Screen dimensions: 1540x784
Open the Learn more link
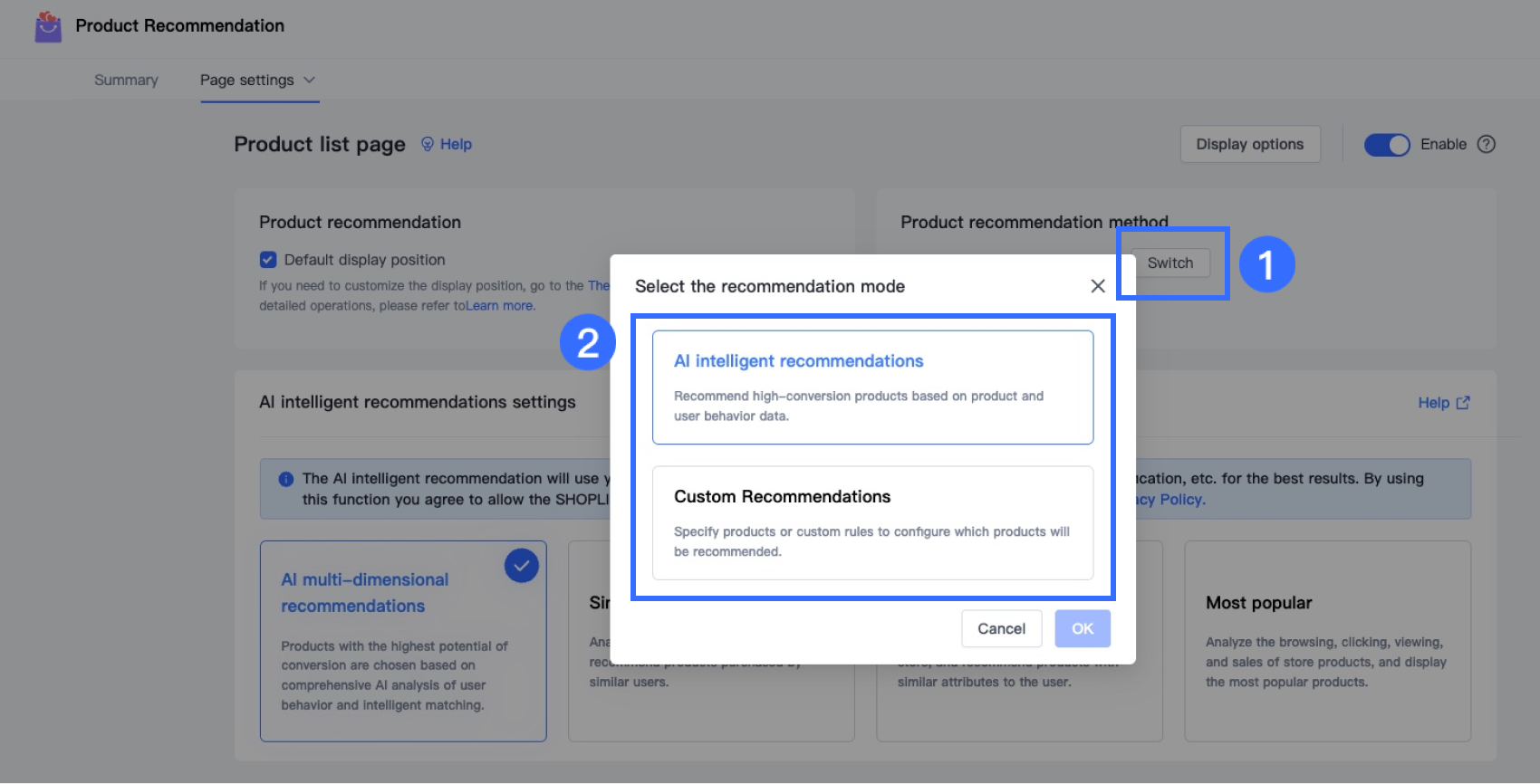pyautogui.click(x=499, y=306)
